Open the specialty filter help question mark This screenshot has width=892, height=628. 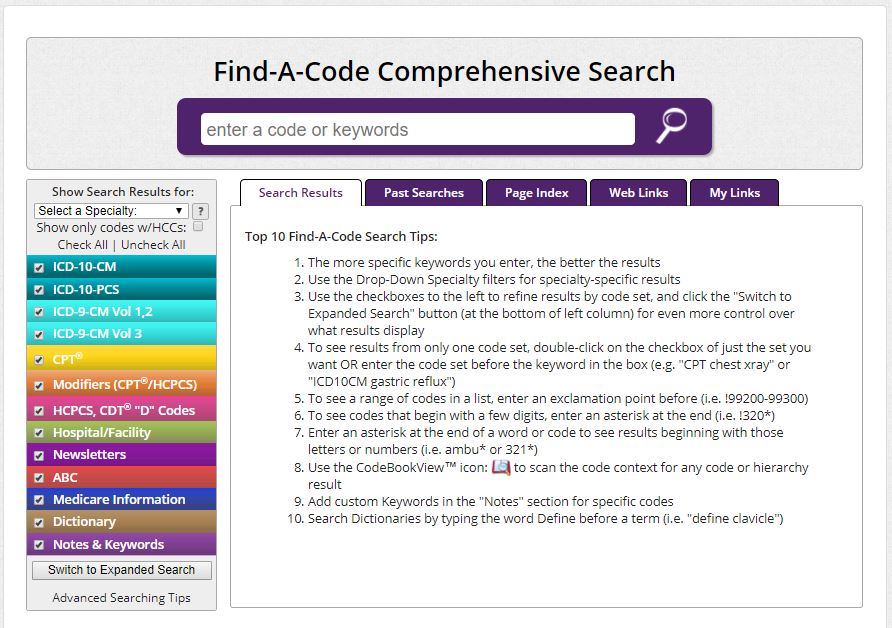(x=200, y=211)
